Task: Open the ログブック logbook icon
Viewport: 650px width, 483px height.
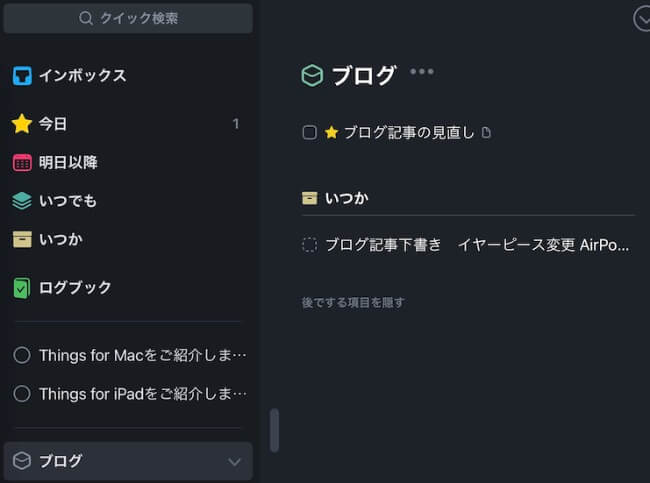Action: click(x=22, y=288)
